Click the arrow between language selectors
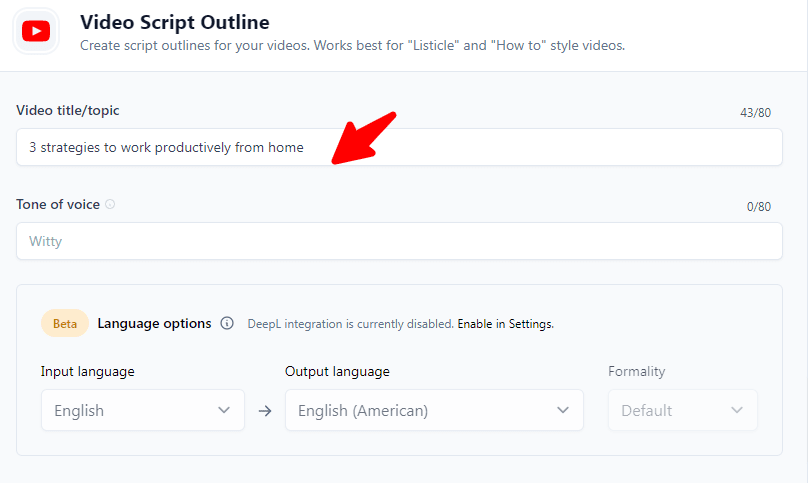This screenshot has width=808, height=483. pyautogui.click(x=265, y=411)
